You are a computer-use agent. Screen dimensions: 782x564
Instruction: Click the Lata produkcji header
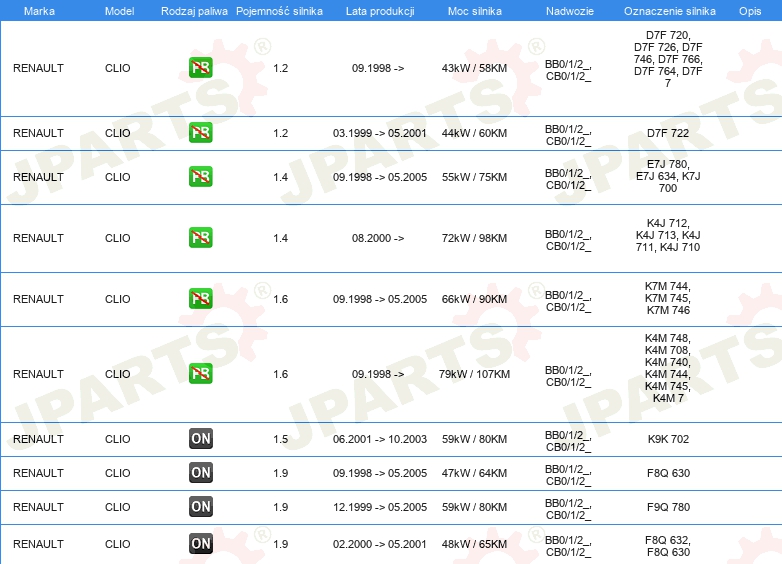point(380,11)
